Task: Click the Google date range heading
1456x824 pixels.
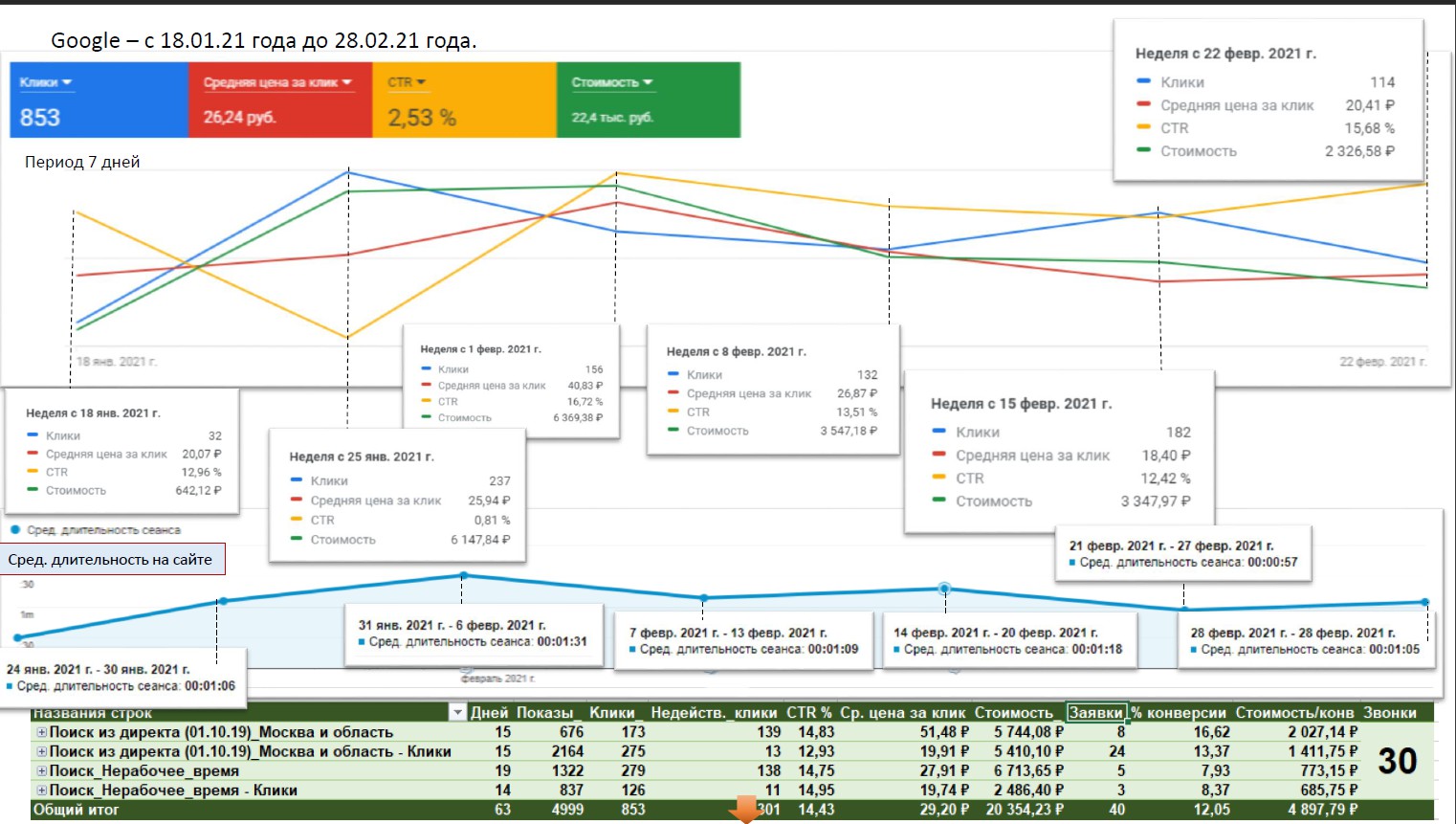Action: [264, 40]
